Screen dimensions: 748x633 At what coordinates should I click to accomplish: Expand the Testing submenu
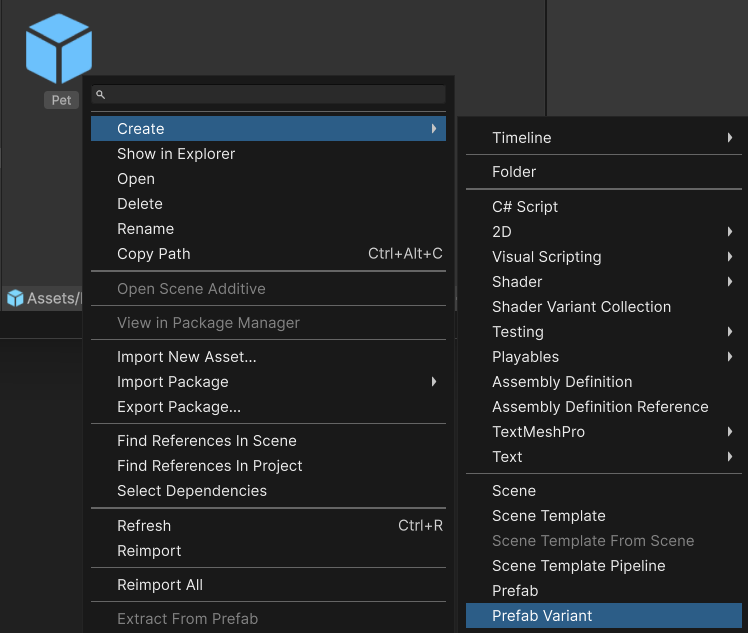pos(603,332)
